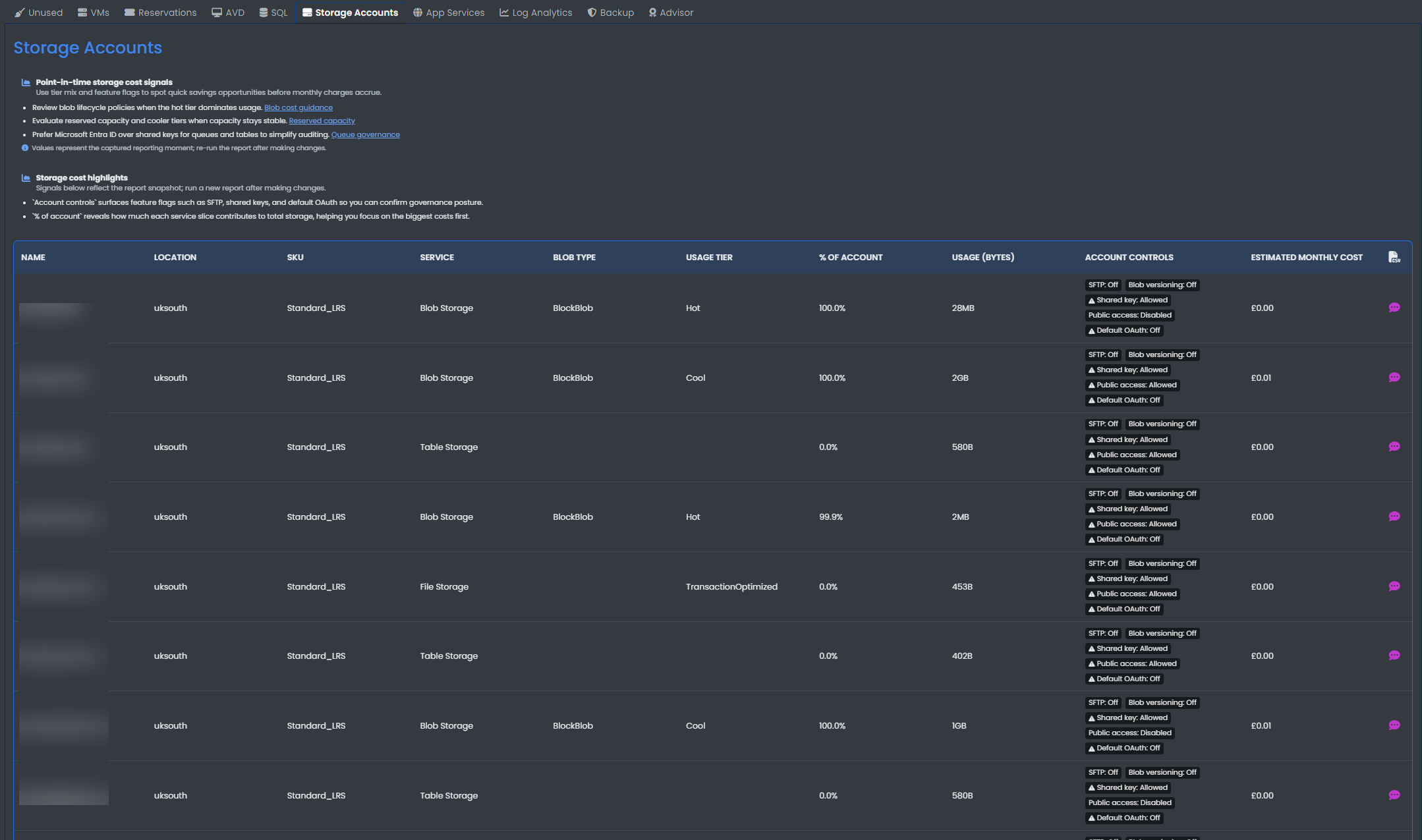This screenshot has width=1422, height=840.
Task: Open comment icon for the 402B row
Action: pyautogui.click(x=1394, y=656)
